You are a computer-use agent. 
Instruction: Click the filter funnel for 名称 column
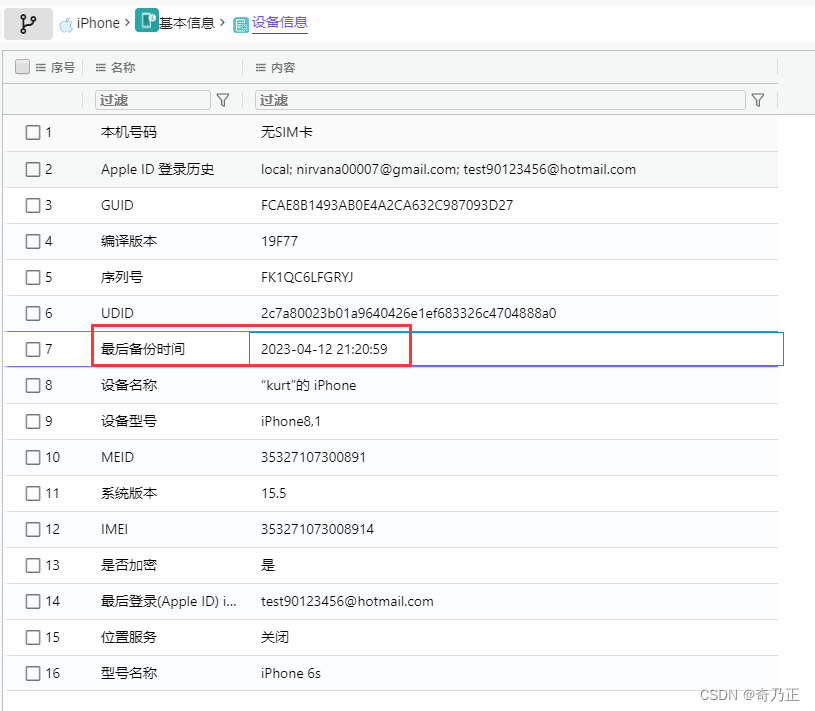(223, 100)
